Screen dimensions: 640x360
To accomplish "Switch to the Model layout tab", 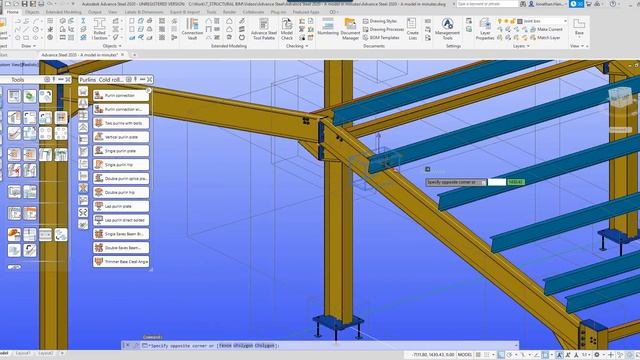I will [x=5, y=353].
